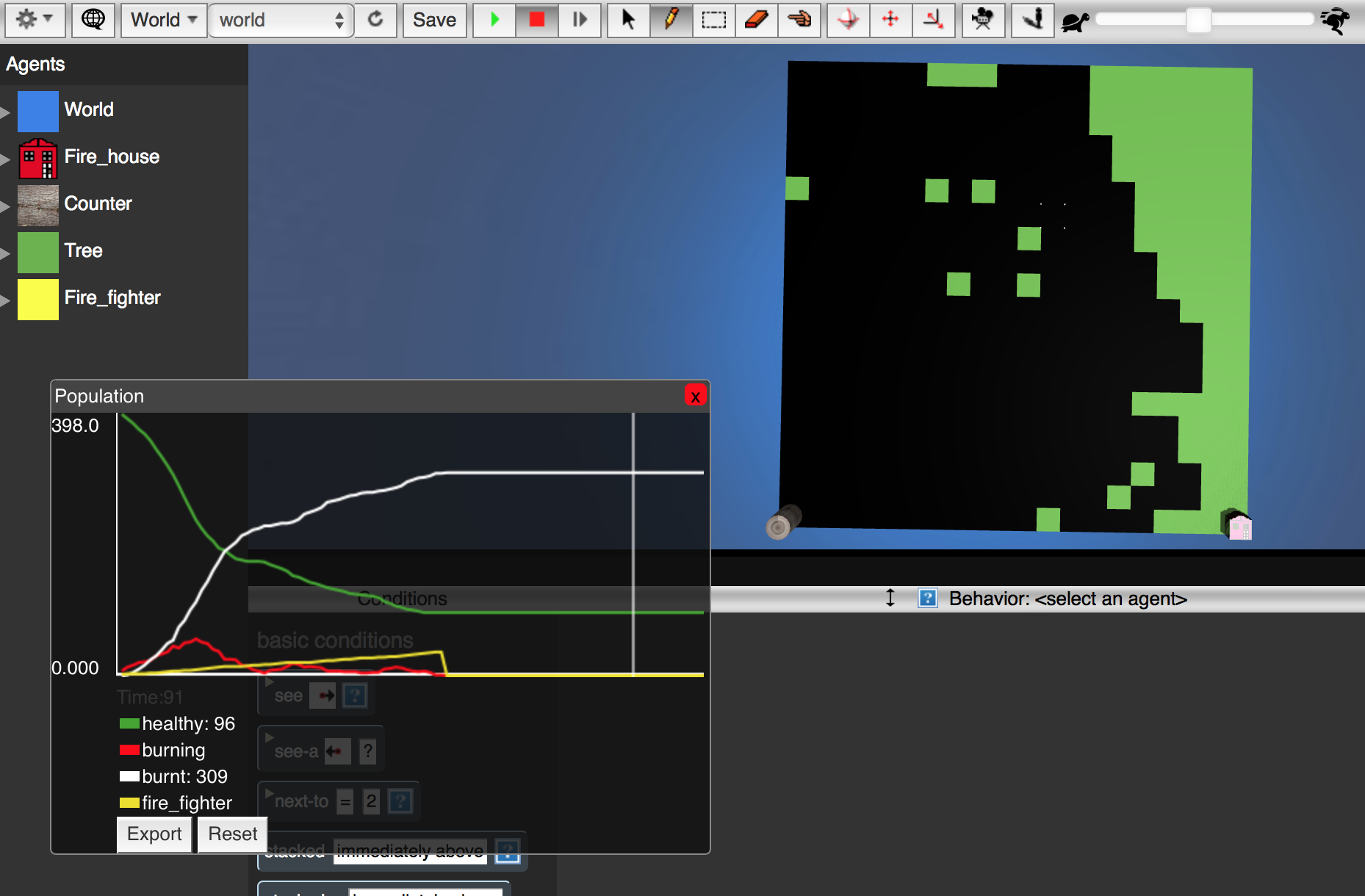Click the healthy: 96 legend entry

tap(177, 723)
